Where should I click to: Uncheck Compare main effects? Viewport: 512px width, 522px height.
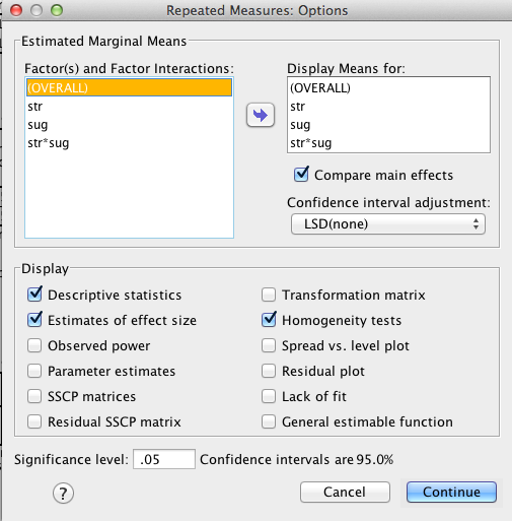[301, 175]
